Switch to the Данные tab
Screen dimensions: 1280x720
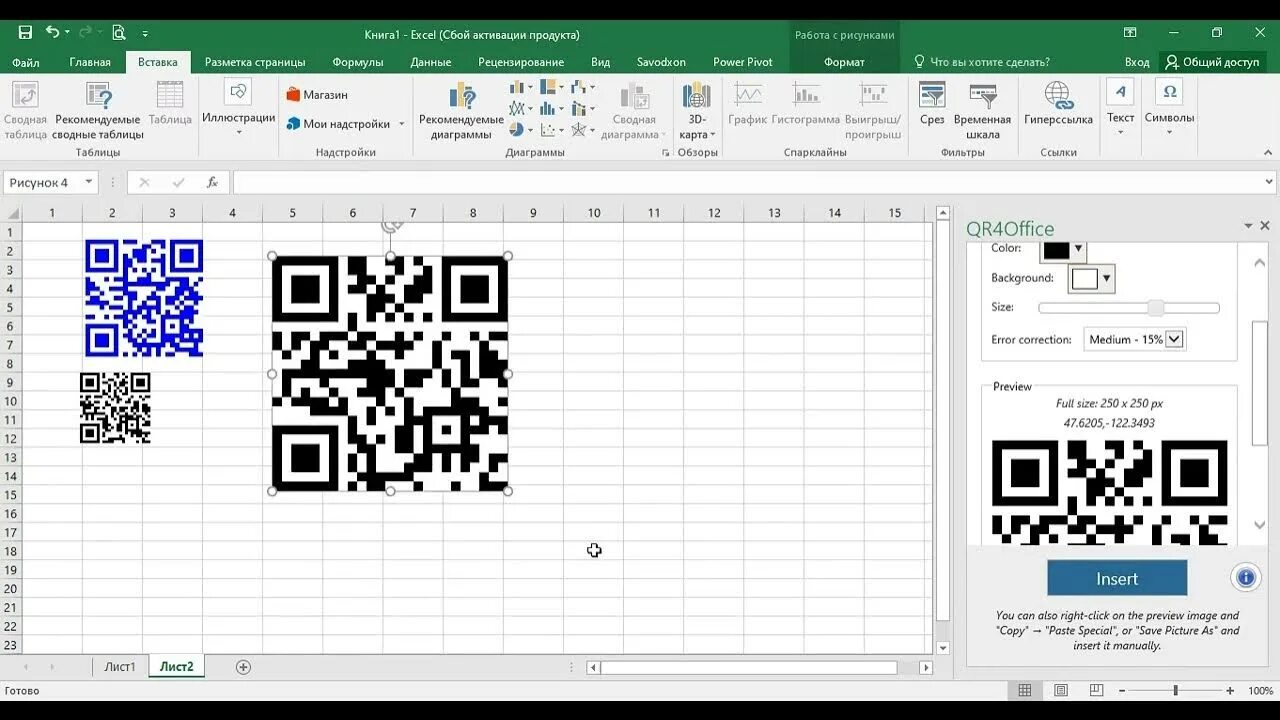pos(431,62)
